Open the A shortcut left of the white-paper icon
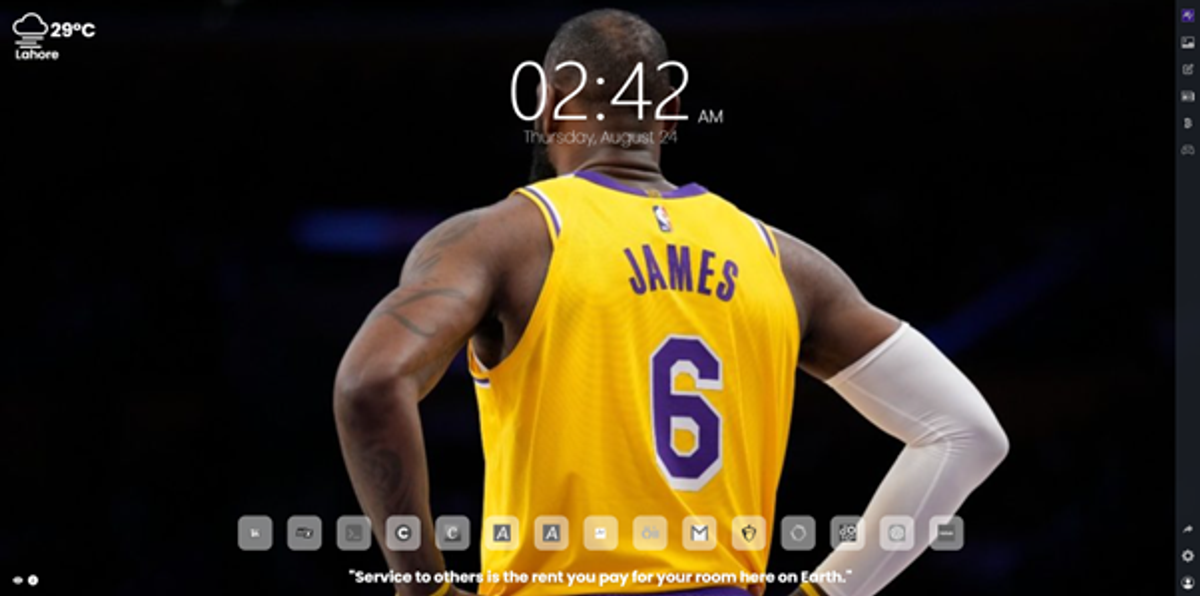The image size is (1200, 596). (551, 533)
